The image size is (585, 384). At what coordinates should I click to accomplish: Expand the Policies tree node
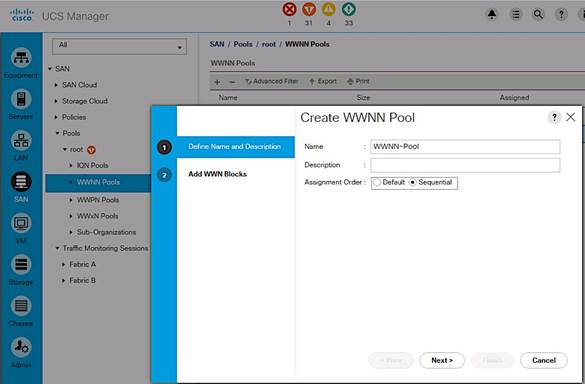point(56,117)
